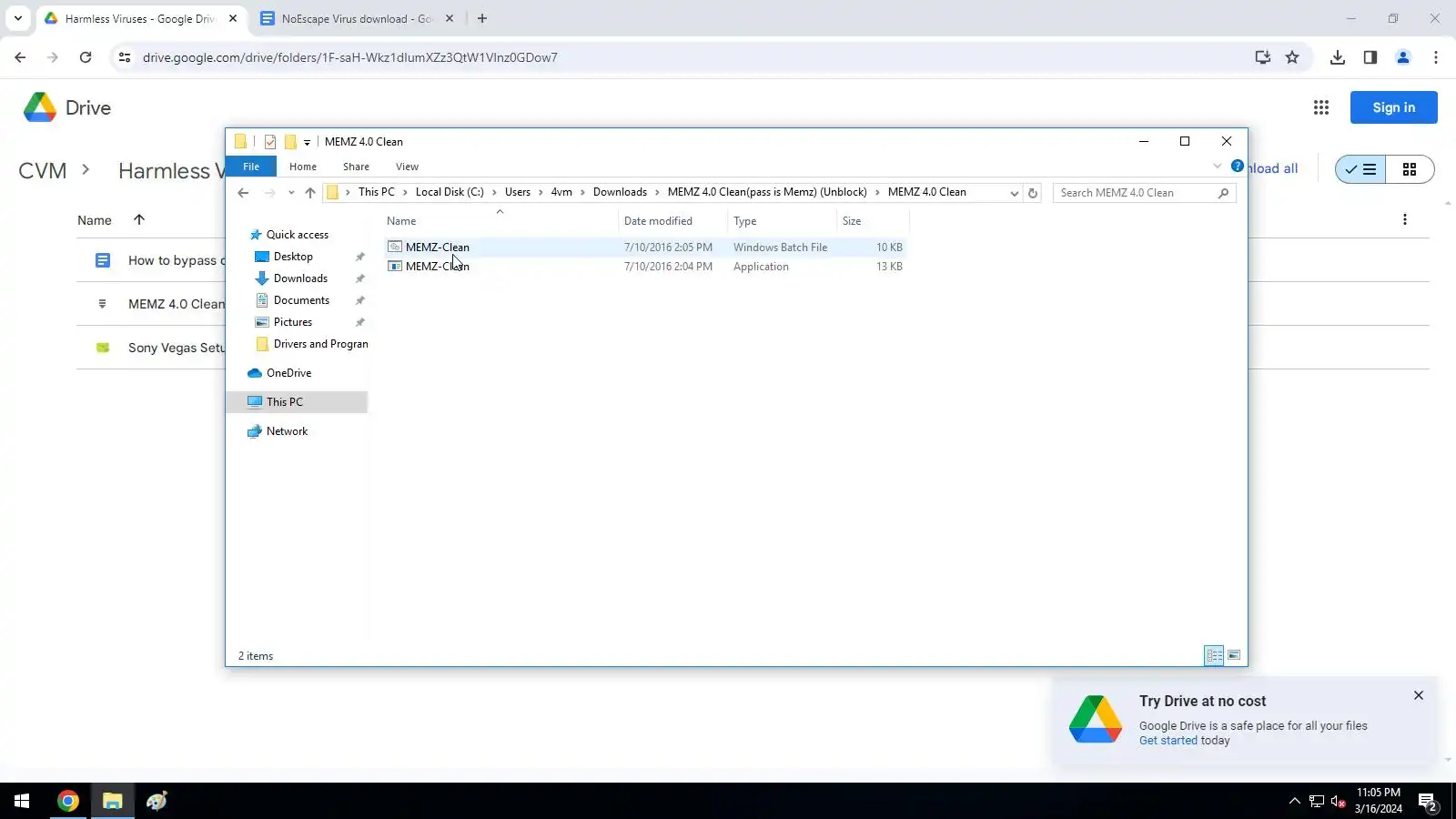Viewport: 1456px width, 819px height.
Task: Switch Explorer to large icons view
Action: click(x=1234, y=655)
